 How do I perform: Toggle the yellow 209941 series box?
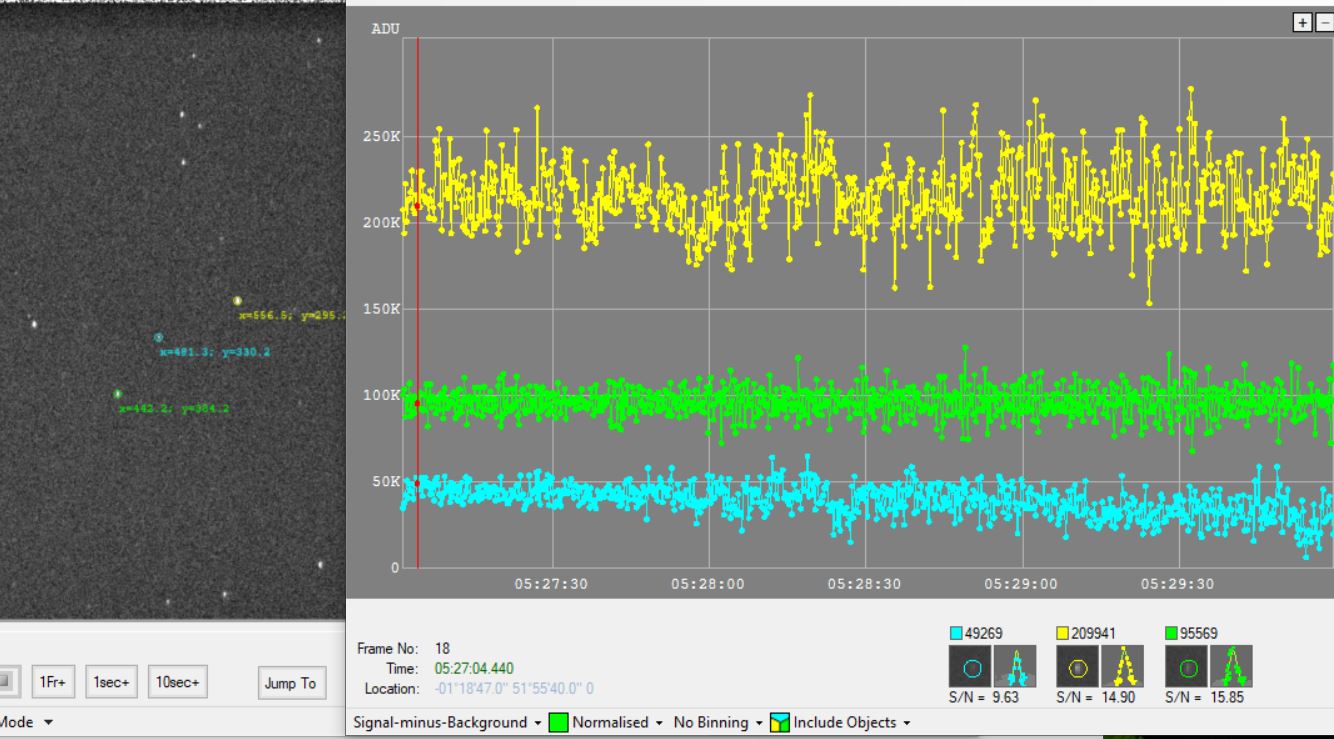1064,633
